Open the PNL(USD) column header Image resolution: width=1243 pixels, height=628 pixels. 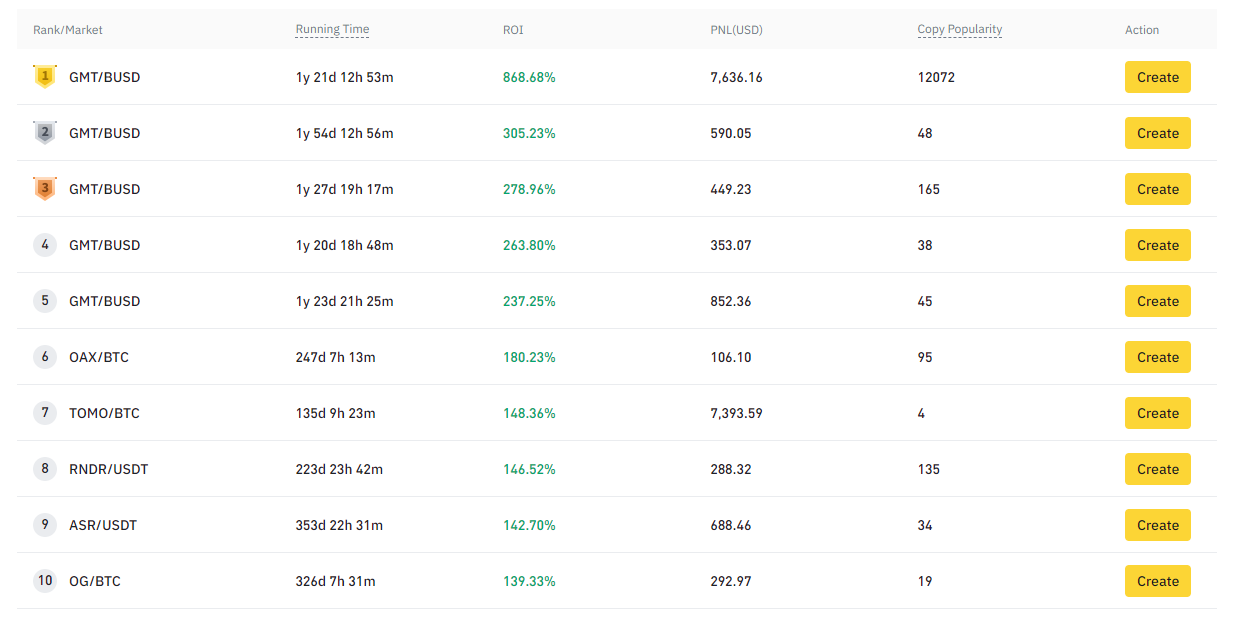pos(735,29)
